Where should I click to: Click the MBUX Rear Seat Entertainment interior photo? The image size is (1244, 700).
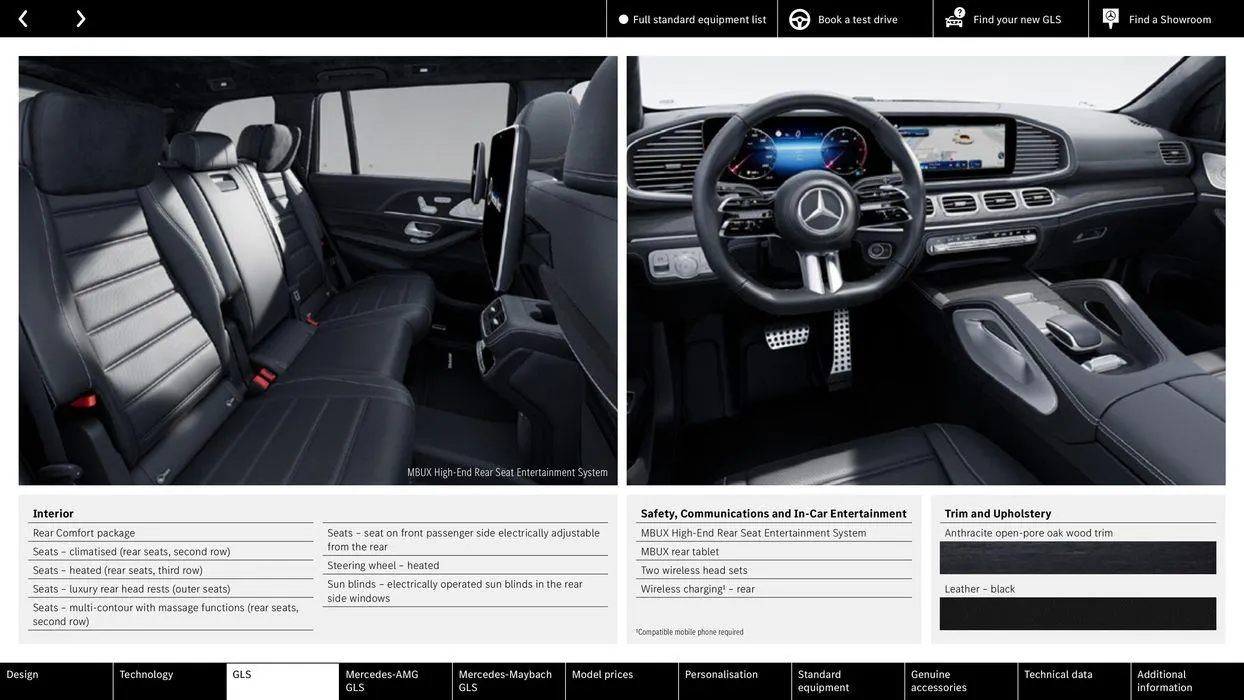(x=318, y=270)
